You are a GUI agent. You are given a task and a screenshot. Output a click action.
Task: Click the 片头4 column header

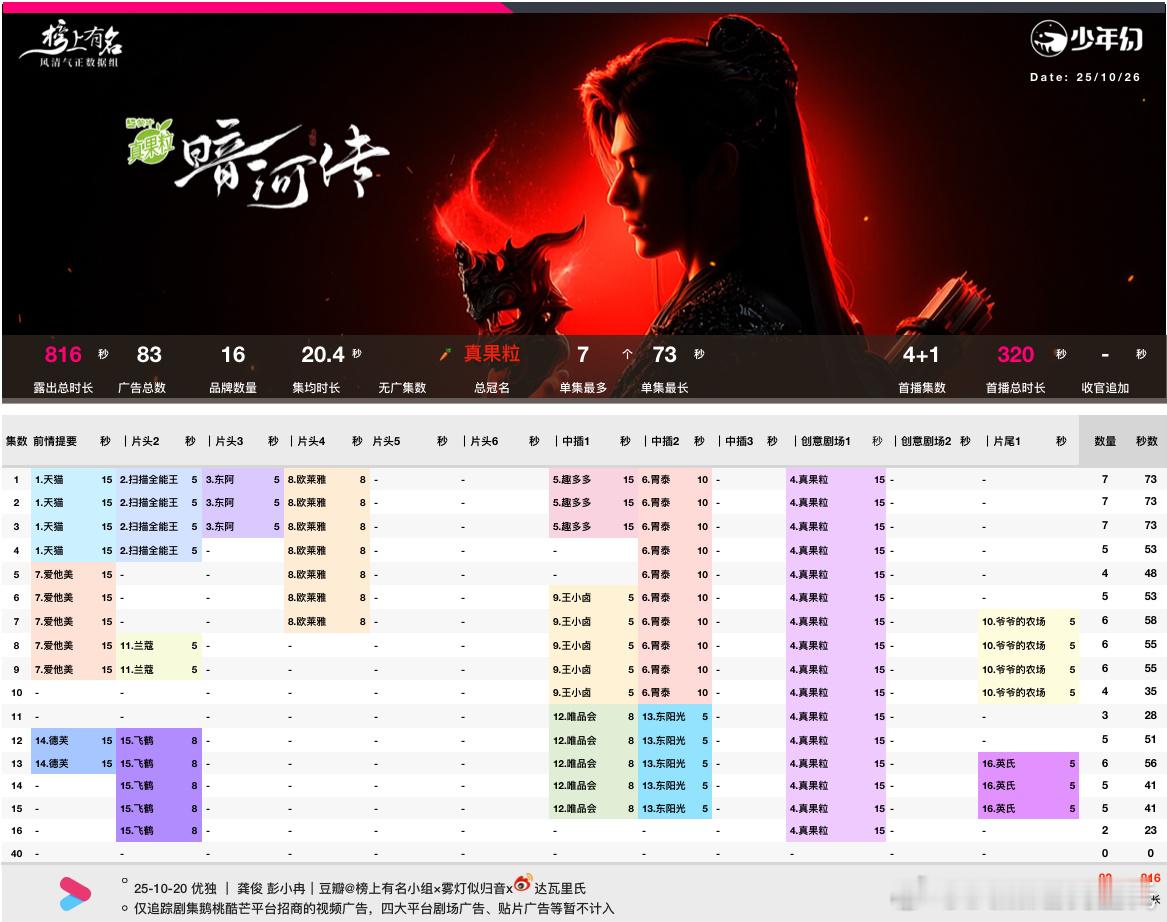click(x=311, y=441)
